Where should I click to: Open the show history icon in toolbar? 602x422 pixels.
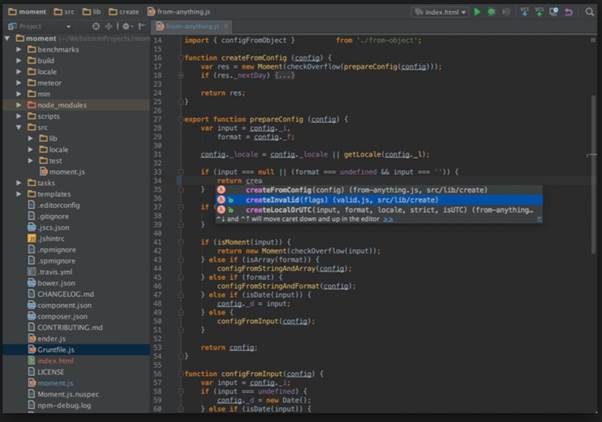554,12
